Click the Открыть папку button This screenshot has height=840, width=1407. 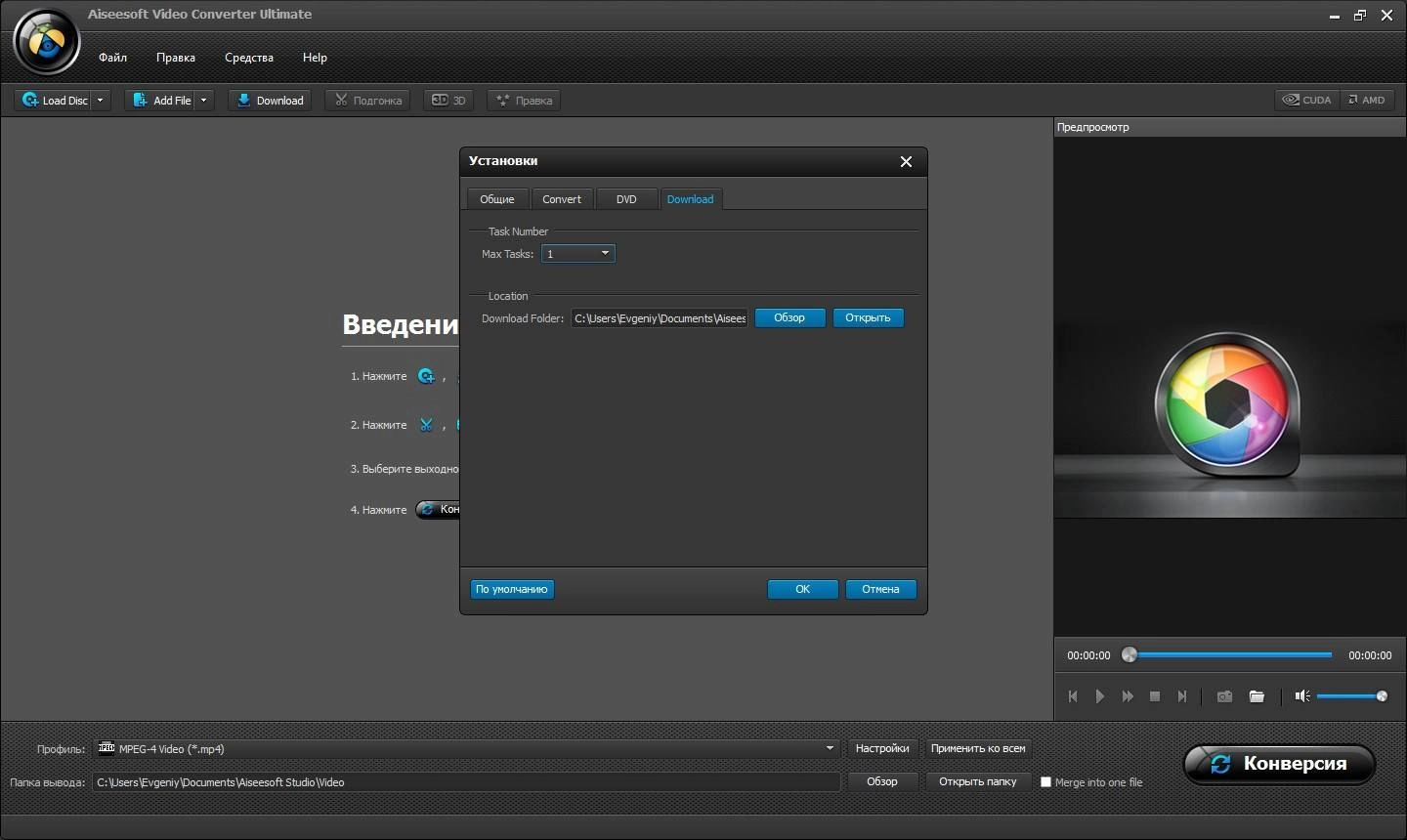(x=978, y=782)
